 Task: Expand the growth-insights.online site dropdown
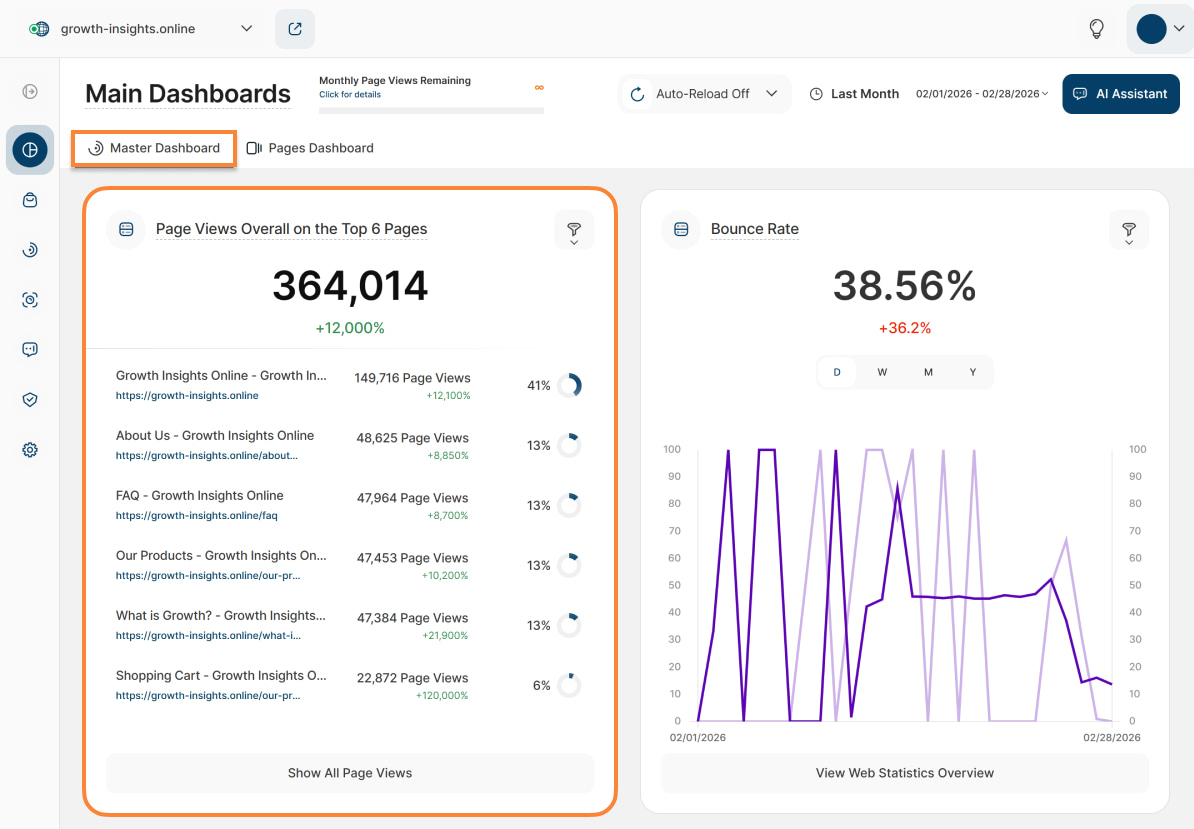[x=246, y=29]
